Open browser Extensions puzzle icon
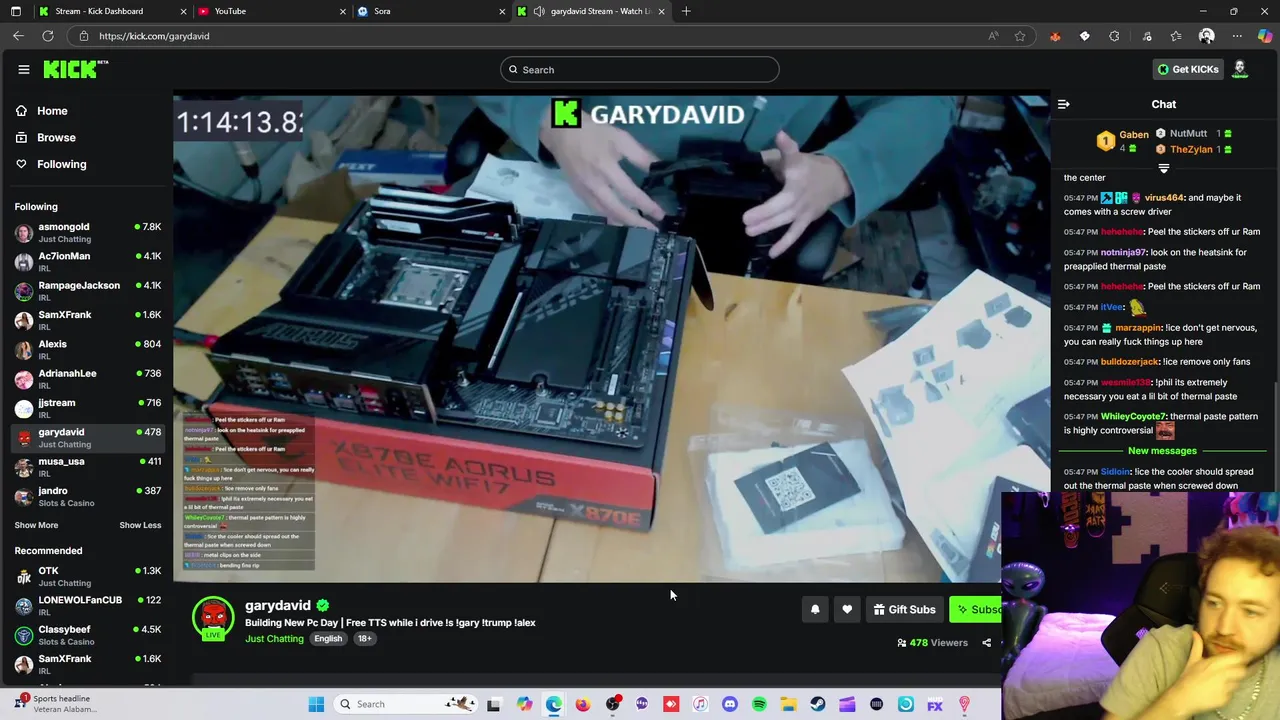The height and width of the screenshot is (720, 1280). coord(1114,36)
